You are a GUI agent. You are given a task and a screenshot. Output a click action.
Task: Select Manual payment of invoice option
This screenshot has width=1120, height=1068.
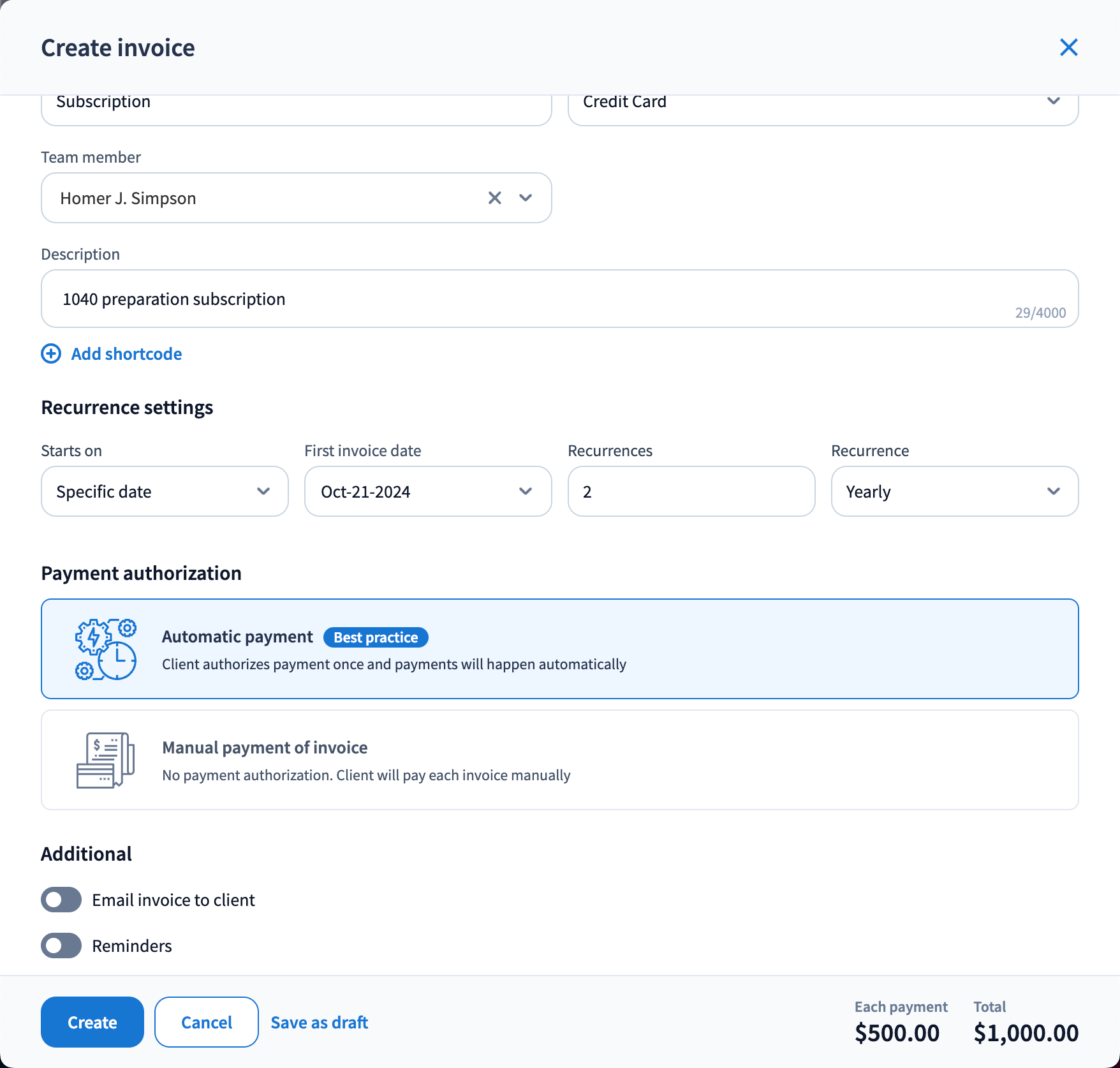click(x=559, y=760)
